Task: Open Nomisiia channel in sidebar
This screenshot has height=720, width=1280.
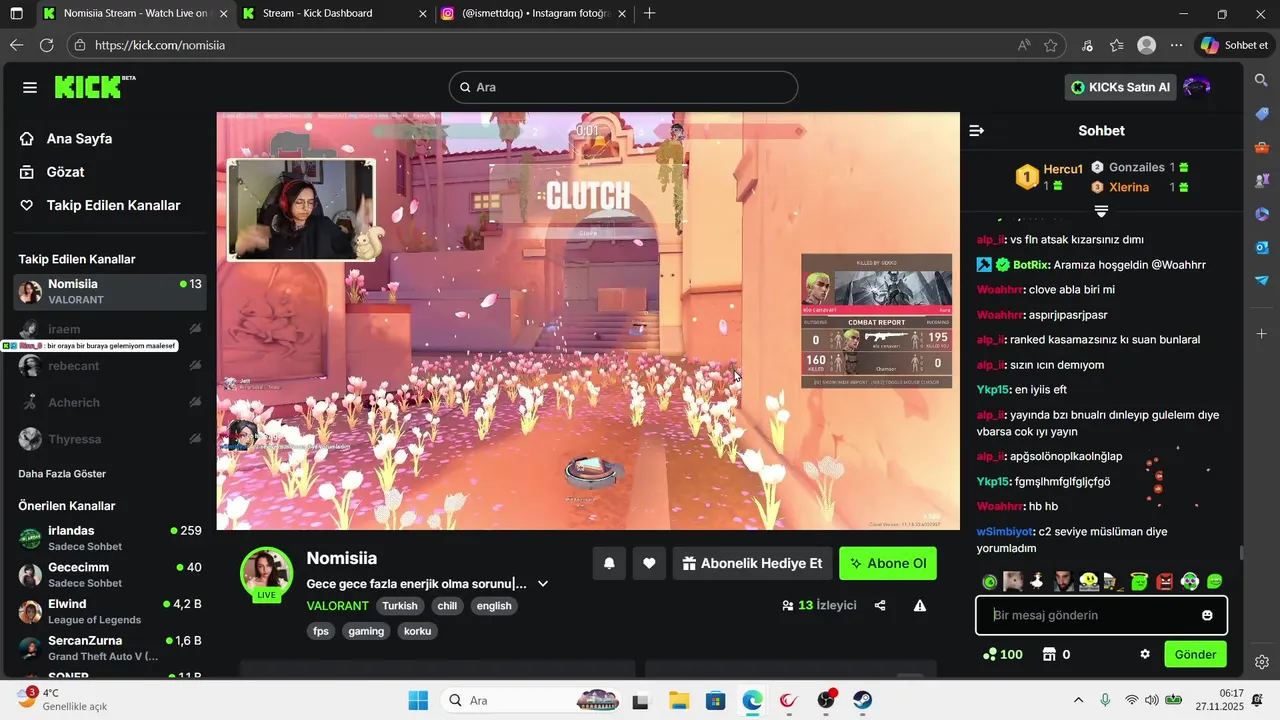Action: [111, 291]
